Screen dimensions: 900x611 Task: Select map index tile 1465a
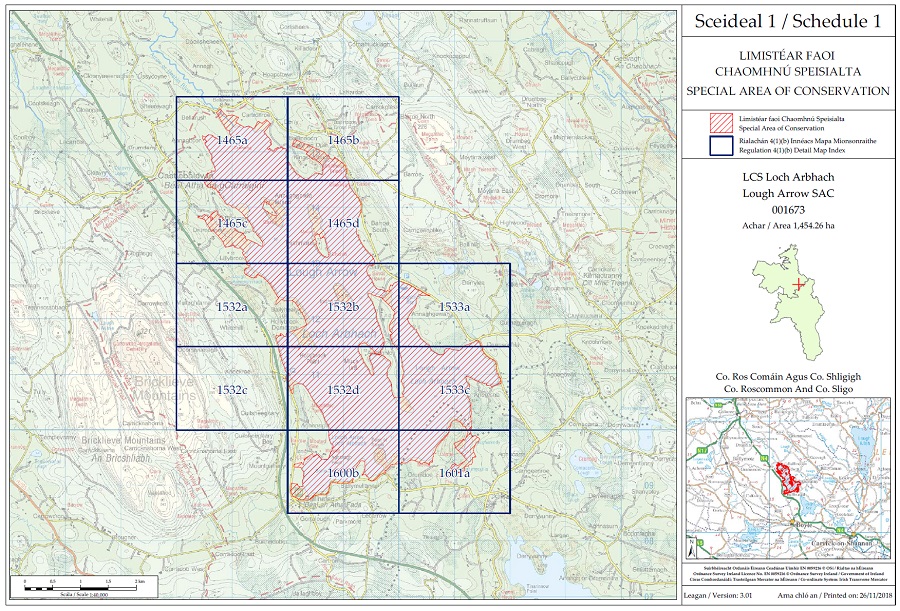(x=232, y=138)
